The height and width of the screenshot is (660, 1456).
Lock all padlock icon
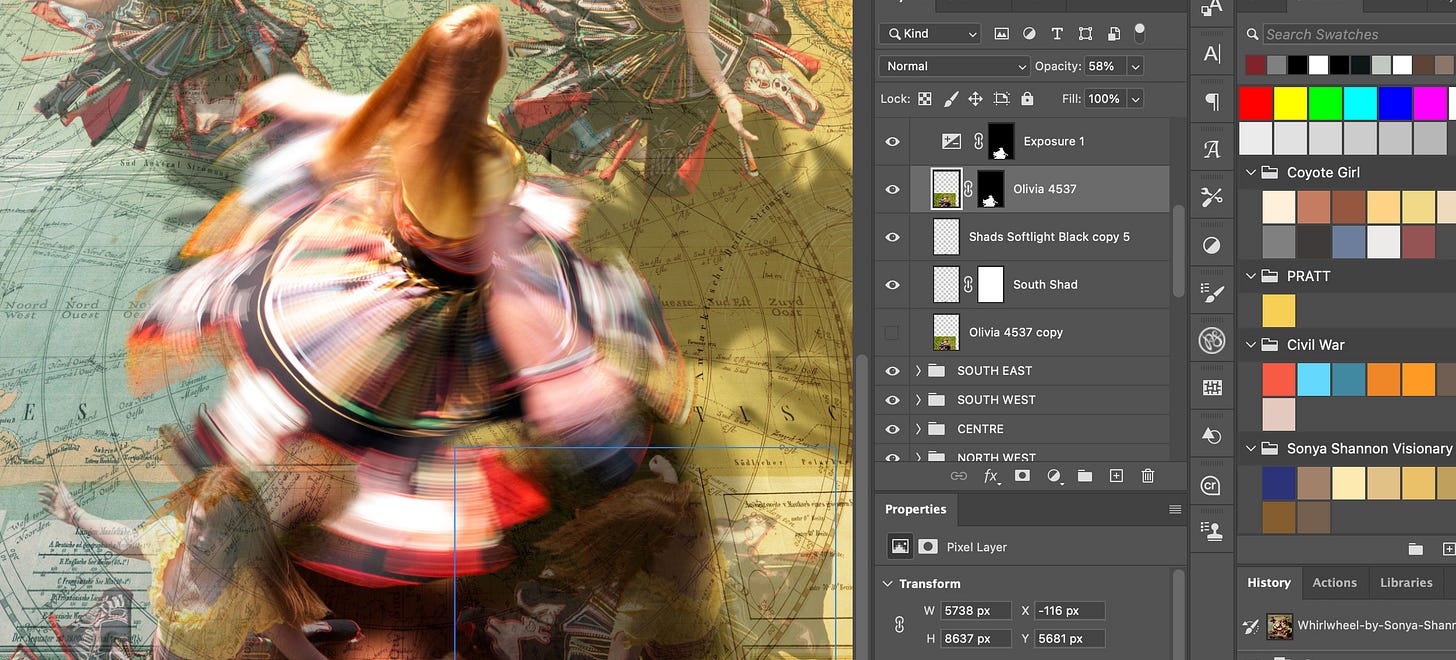(1027, 99)
